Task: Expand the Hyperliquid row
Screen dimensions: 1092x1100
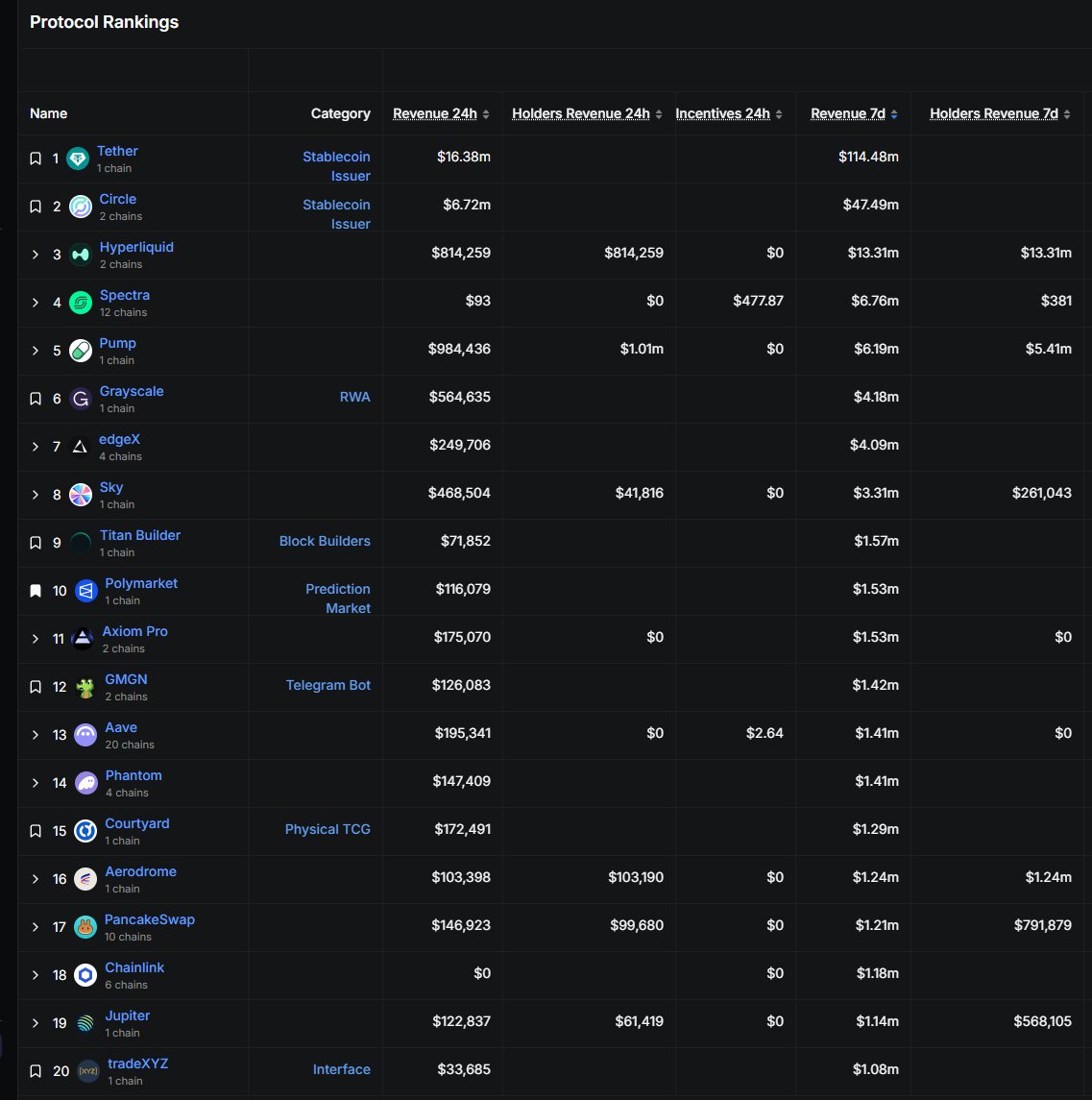Action: (36, 255)
